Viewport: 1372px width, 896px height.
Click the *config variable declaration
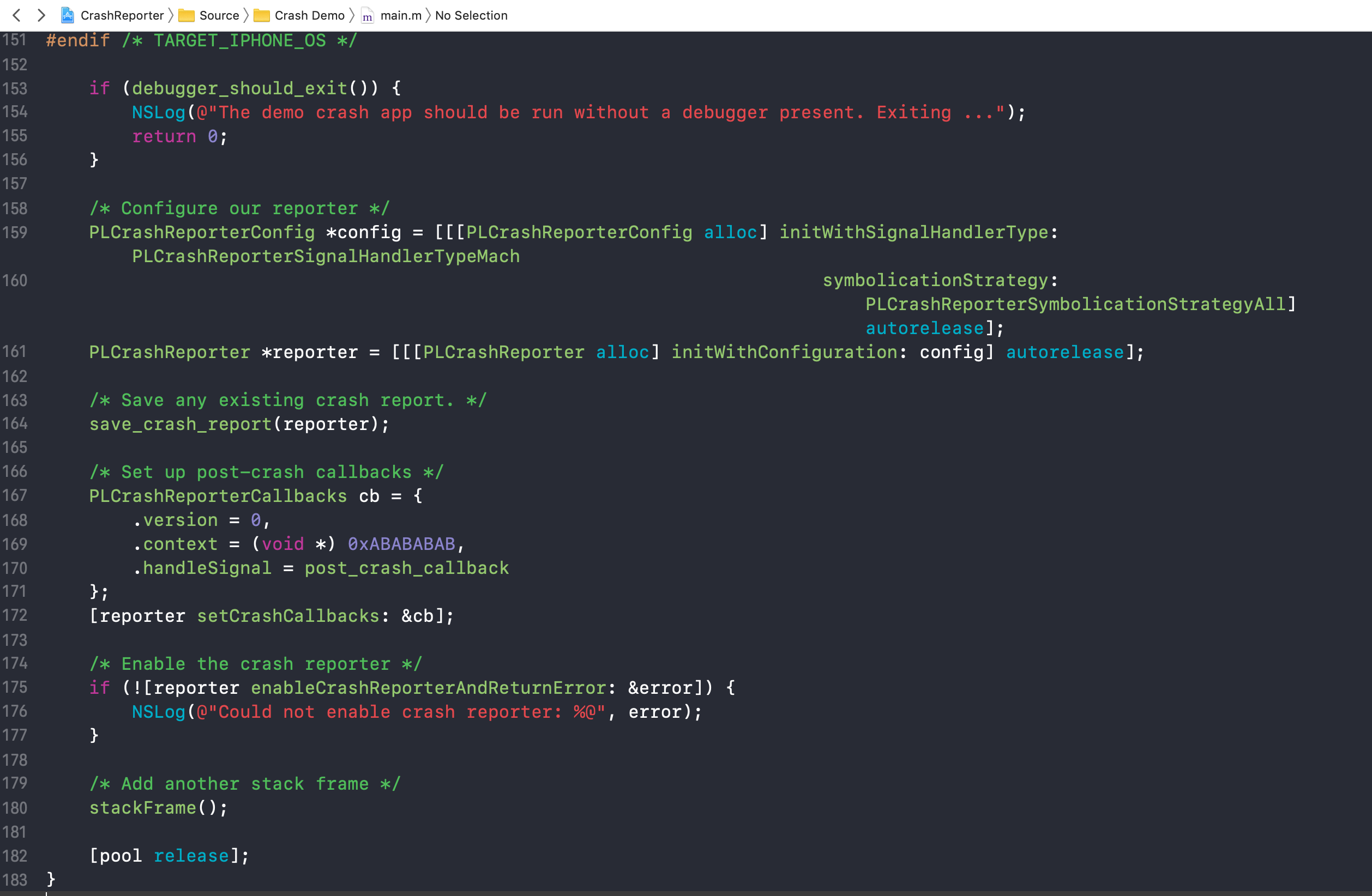364,232
